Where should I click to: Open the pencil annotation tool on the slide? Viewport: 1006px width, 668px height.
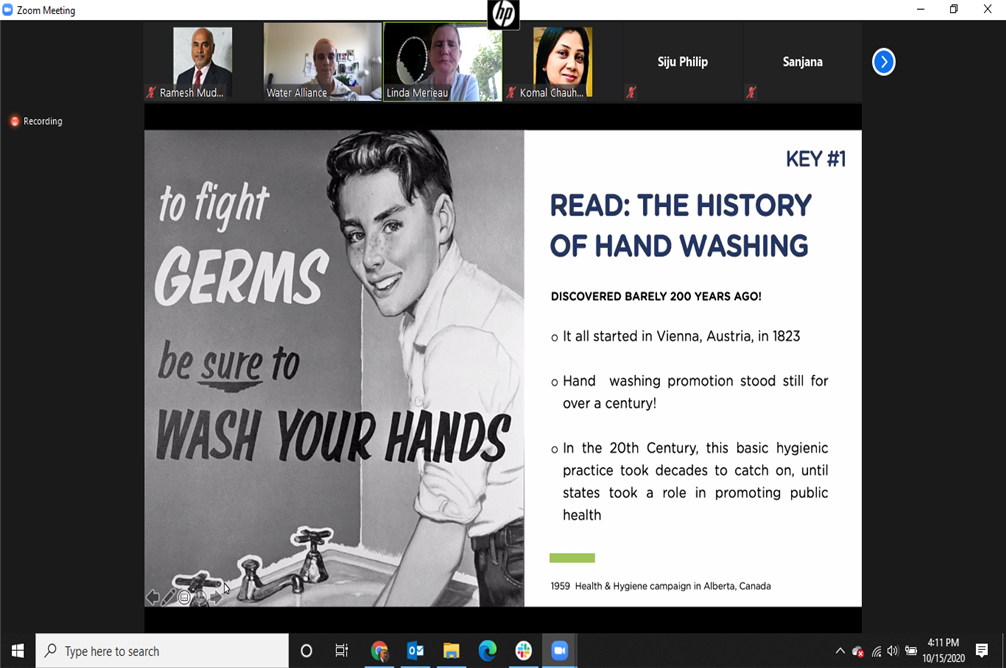(x=168, y=597)
